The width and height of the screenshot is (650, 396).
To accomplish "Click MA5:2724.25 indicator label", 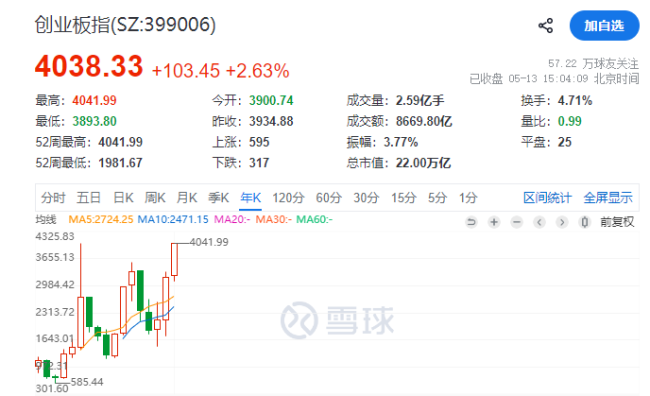I will 101,219.
